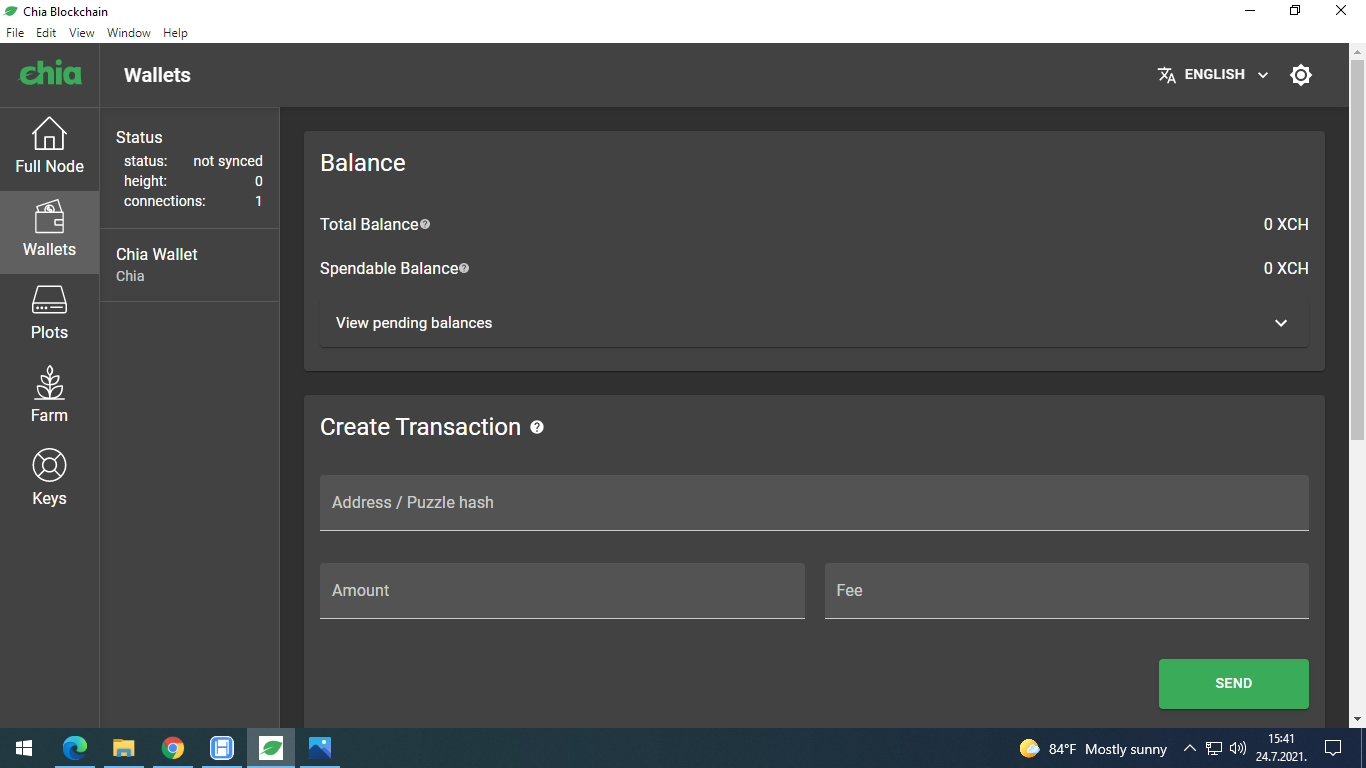
Task: Toggle dark/light theme sun icon
Action: (1300, 75)
